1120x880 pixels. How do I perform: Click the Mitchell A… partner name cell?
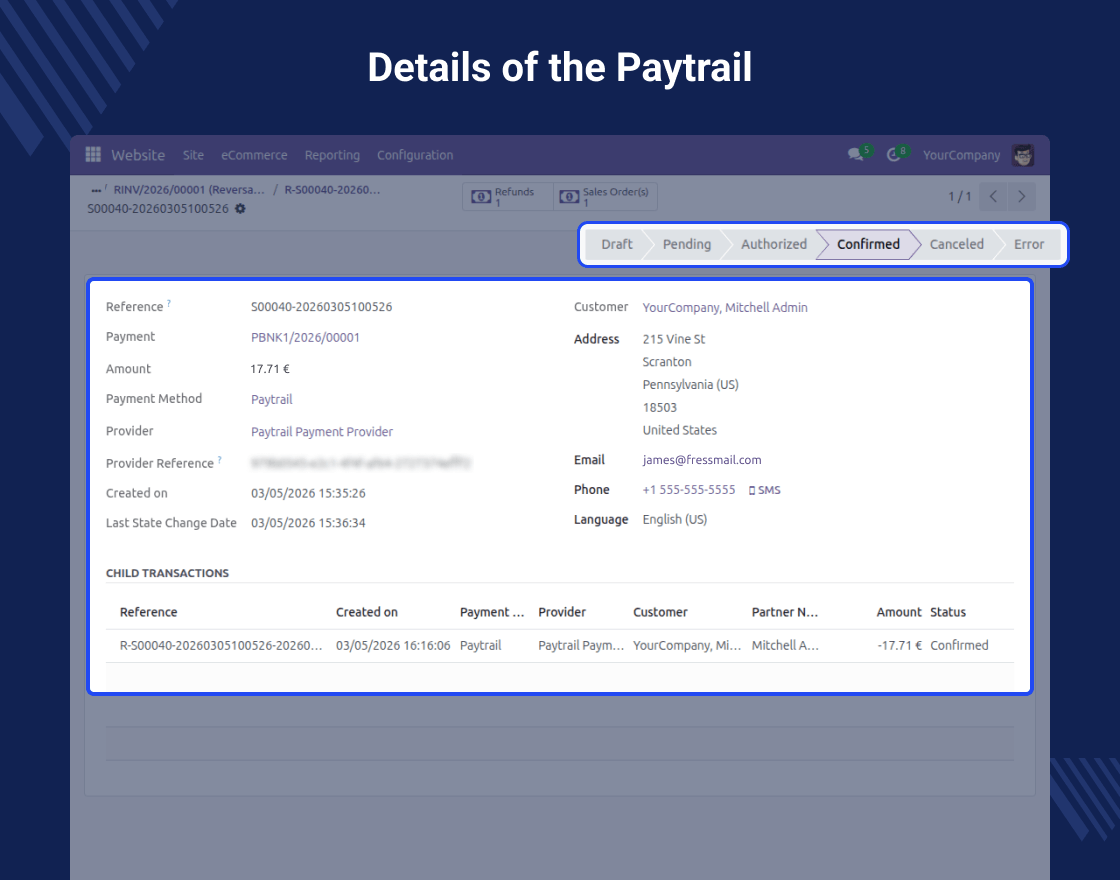click(x=785, y=646)
